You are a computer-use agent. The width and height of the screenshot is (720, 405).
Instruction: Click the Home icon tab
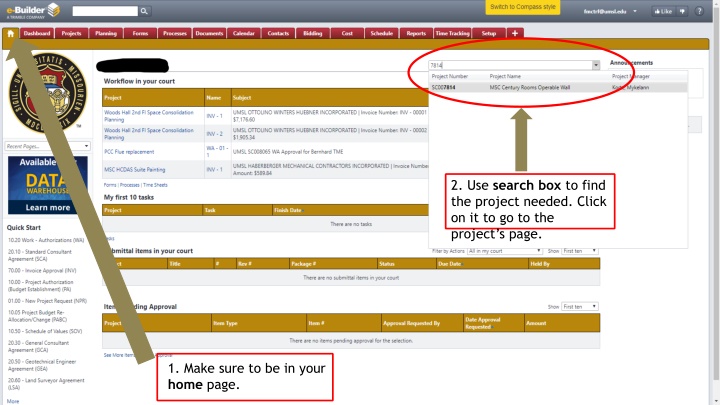coord(10,33)
